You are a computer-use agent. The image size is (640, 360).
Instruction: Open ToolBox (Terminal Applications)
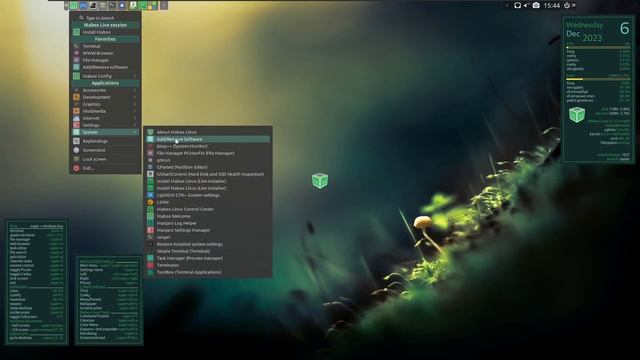pyautogui.click(x=208, y=272)
